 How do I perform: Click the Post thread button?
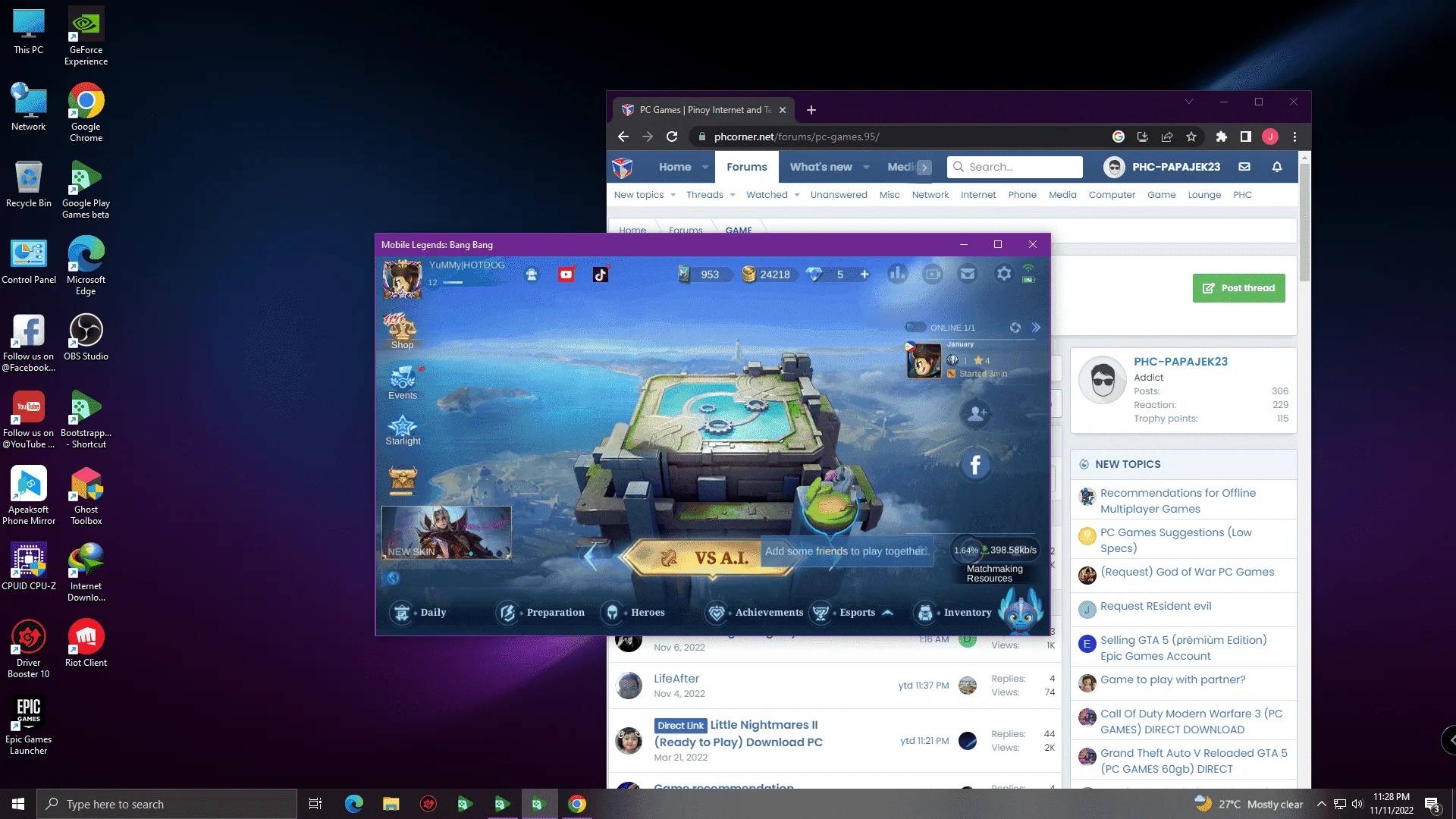1238,288
